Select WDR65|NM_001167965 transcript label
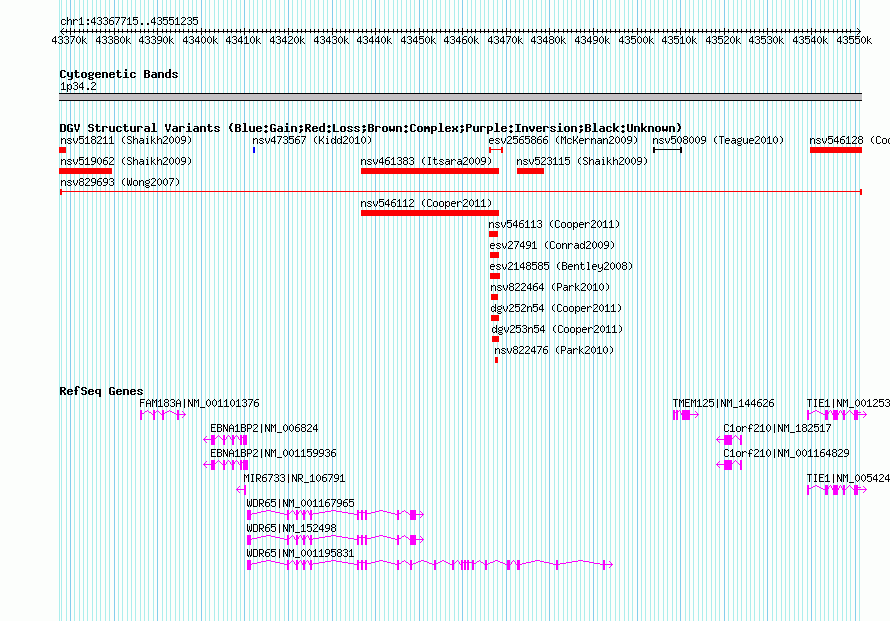Screen dimensions: 890x621 300,503
